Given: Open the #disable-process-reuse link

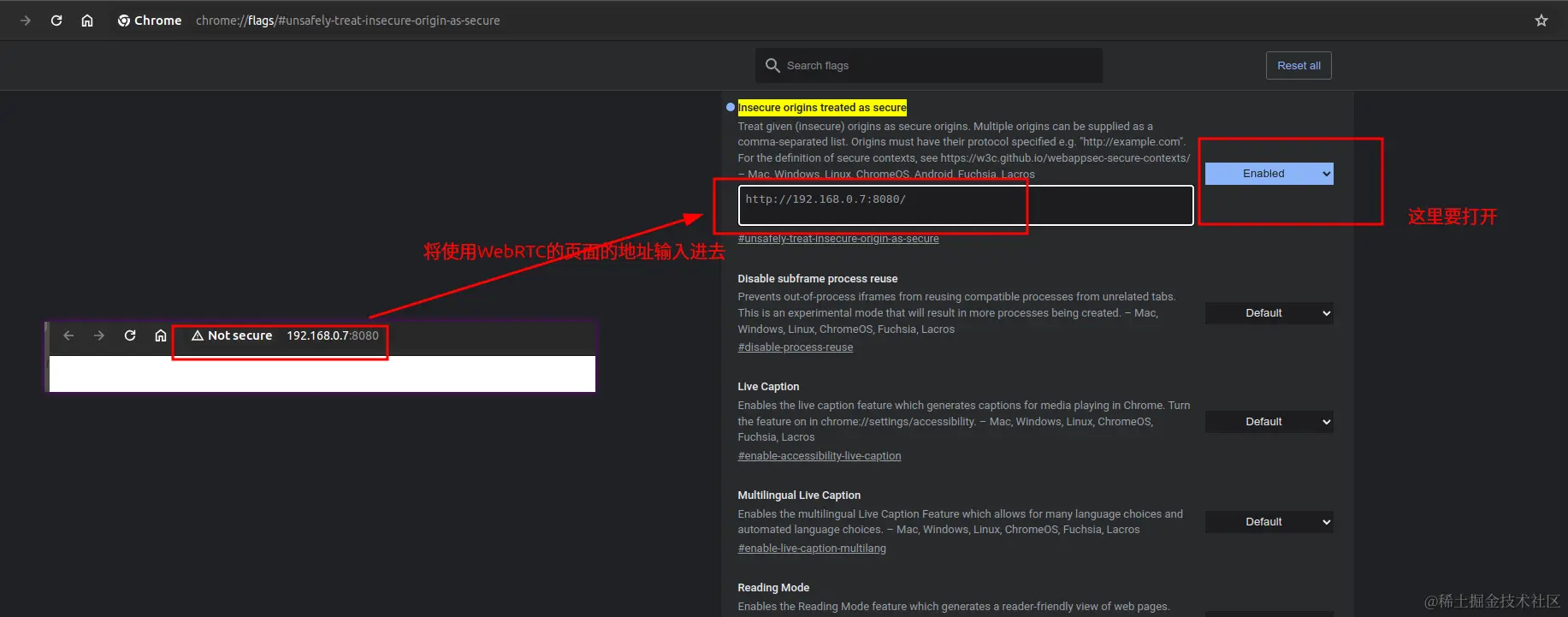Looking at the screenshot, I should click(x=796, y=347).
